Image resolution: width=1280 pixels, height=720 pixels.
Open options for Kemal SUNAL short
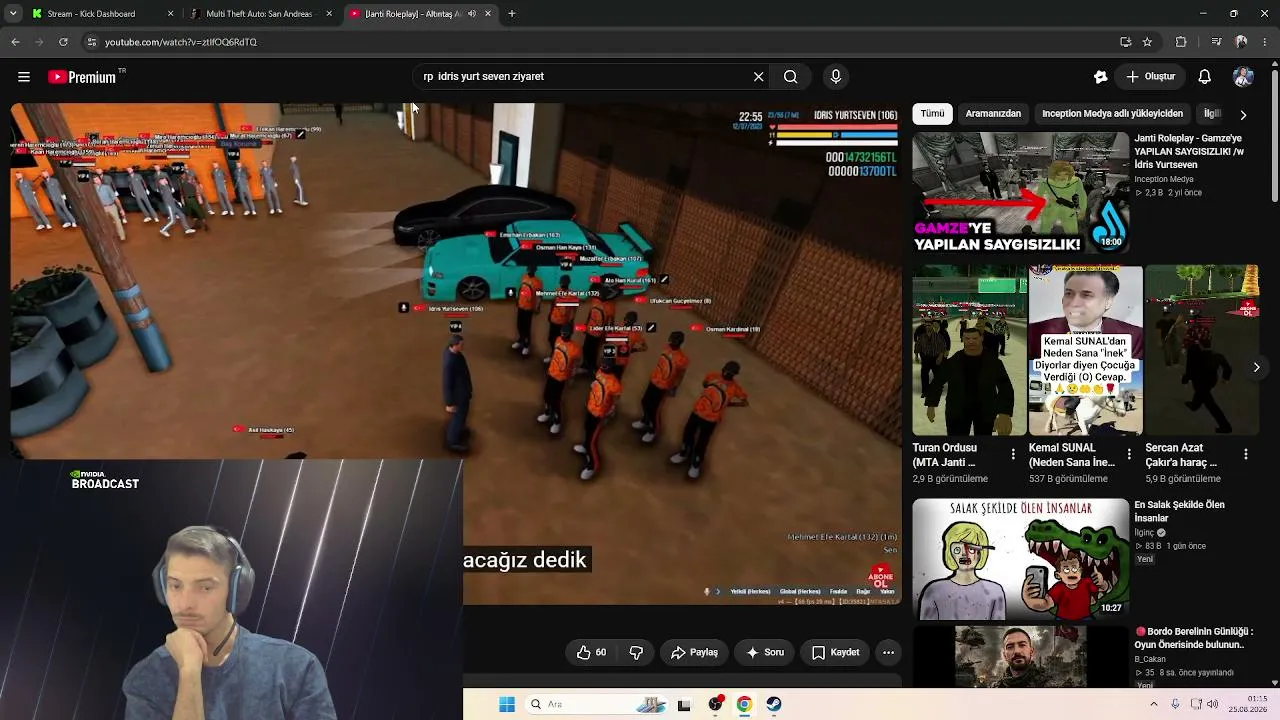click(x=1129, y=454)
